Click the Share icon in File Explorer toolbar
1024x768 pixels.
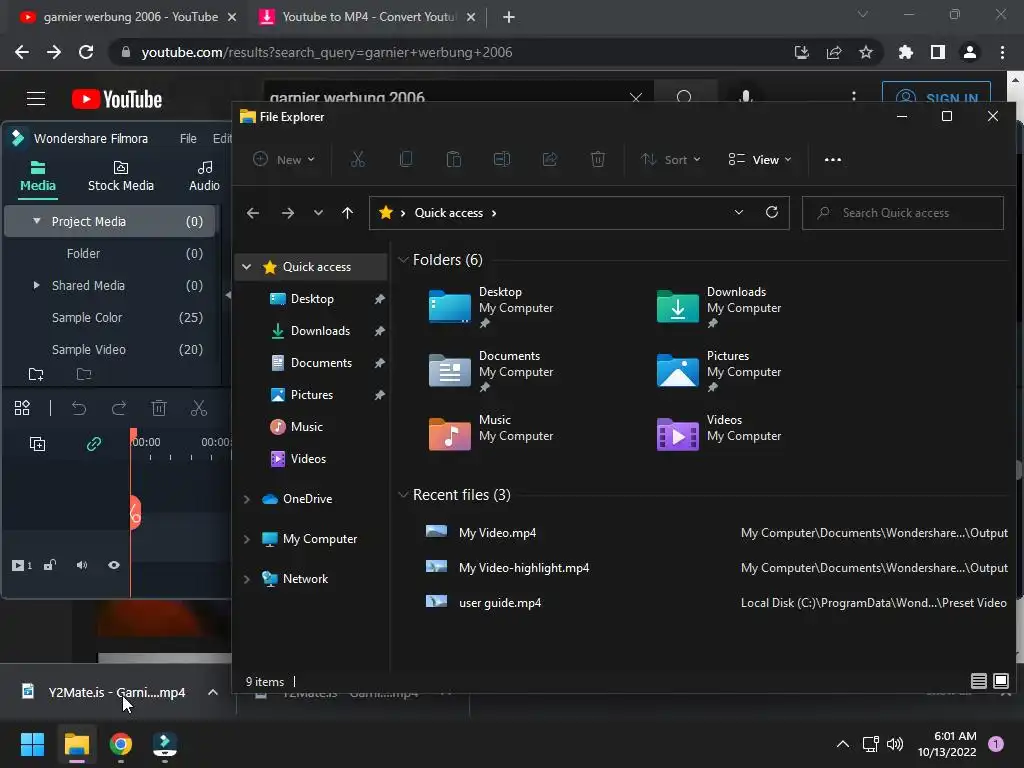(550, 159)
